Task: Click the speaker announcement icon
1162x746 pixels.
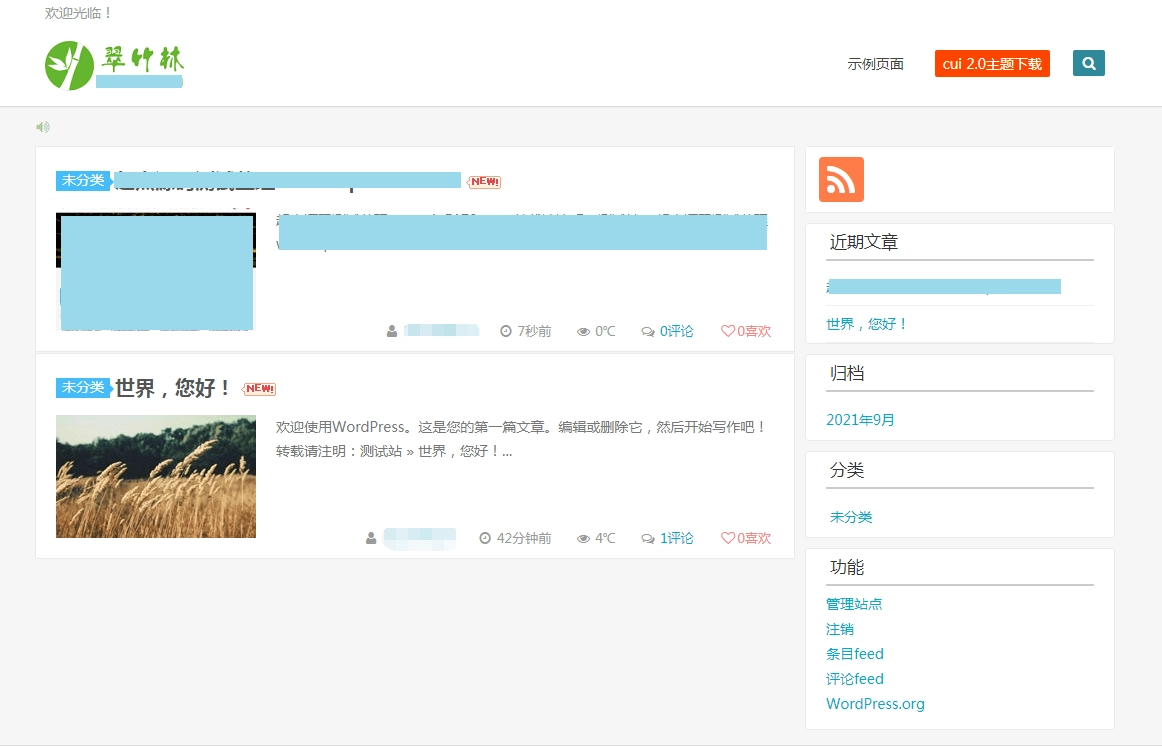Action: pyautogui.click(x=43, y=127)
